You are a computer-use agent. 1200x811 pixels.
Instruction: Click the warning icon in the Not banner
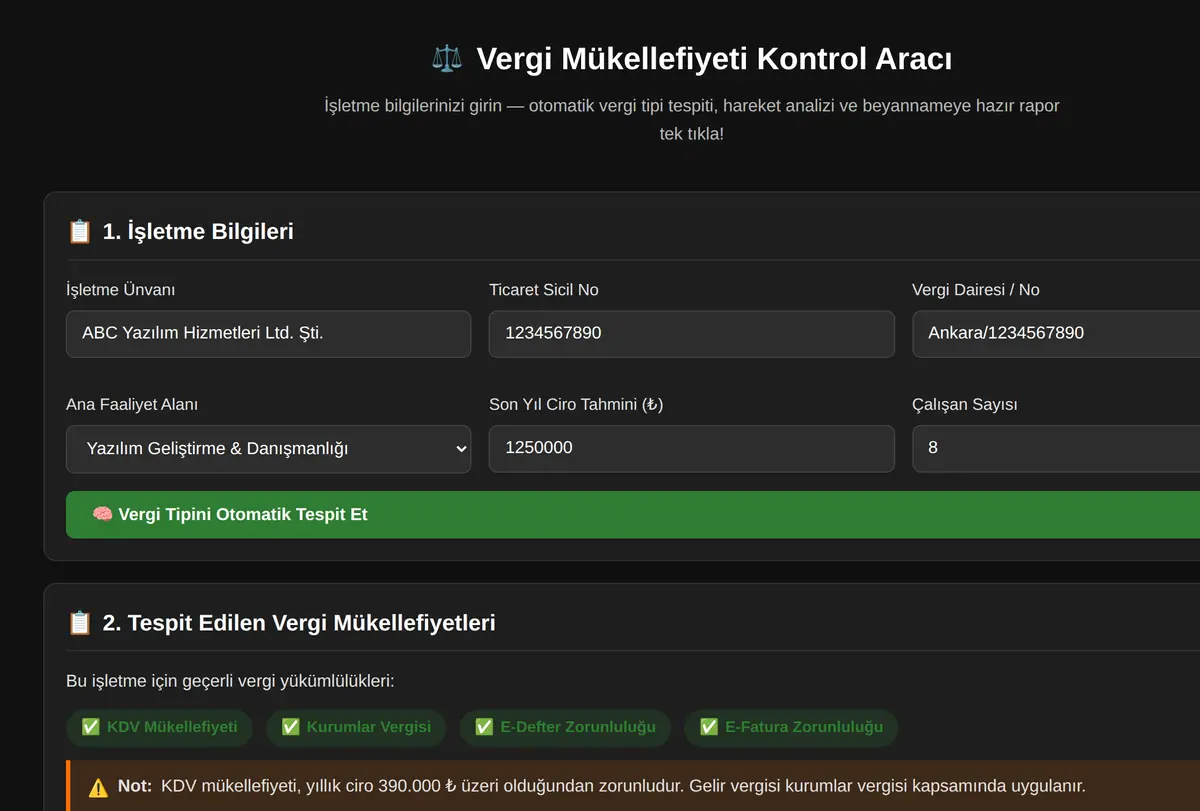click(x=98, y=787)
